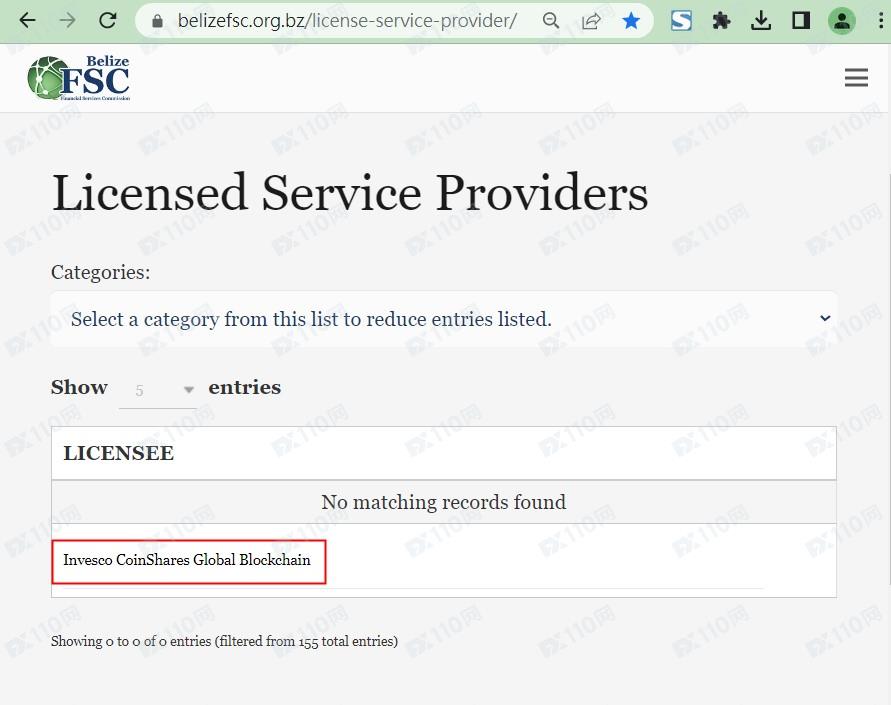The width and height of the screenshot is (891, 705).
Task: Go back to the previous page
Action: tap(27, 21)
